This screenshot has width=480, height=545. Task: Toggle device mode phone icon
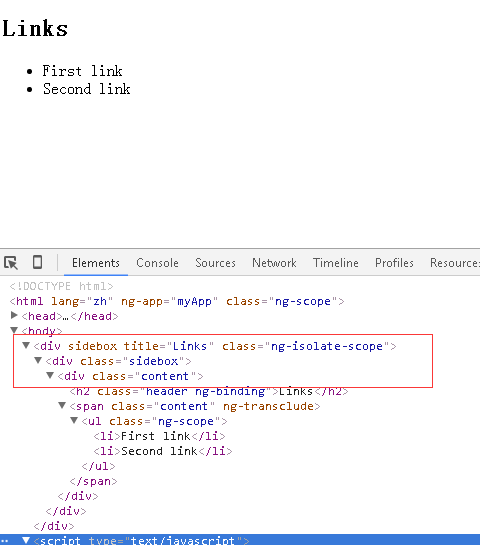[x=38, y=262]
